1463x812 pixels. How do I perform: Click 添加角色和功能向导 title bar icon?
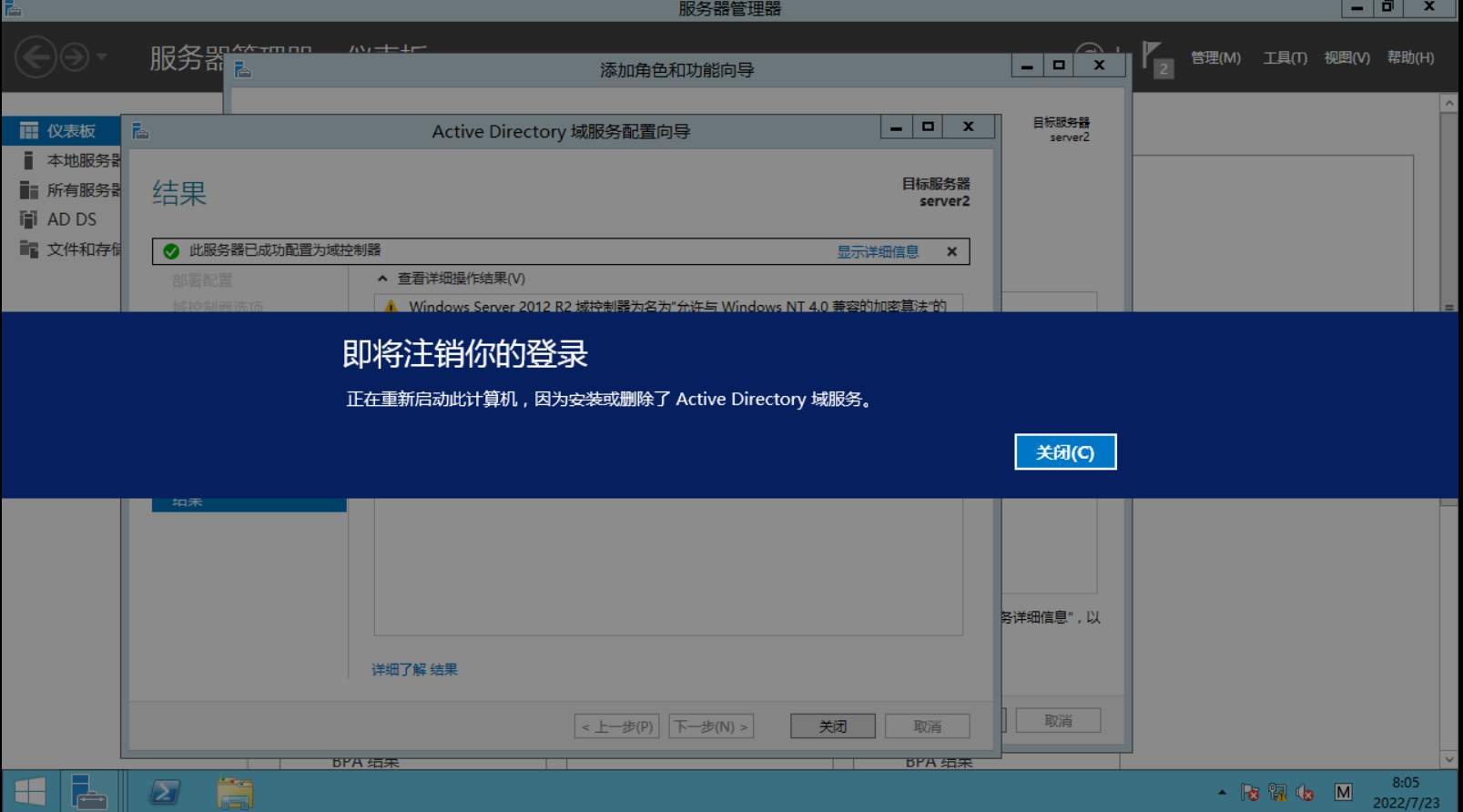242,69
